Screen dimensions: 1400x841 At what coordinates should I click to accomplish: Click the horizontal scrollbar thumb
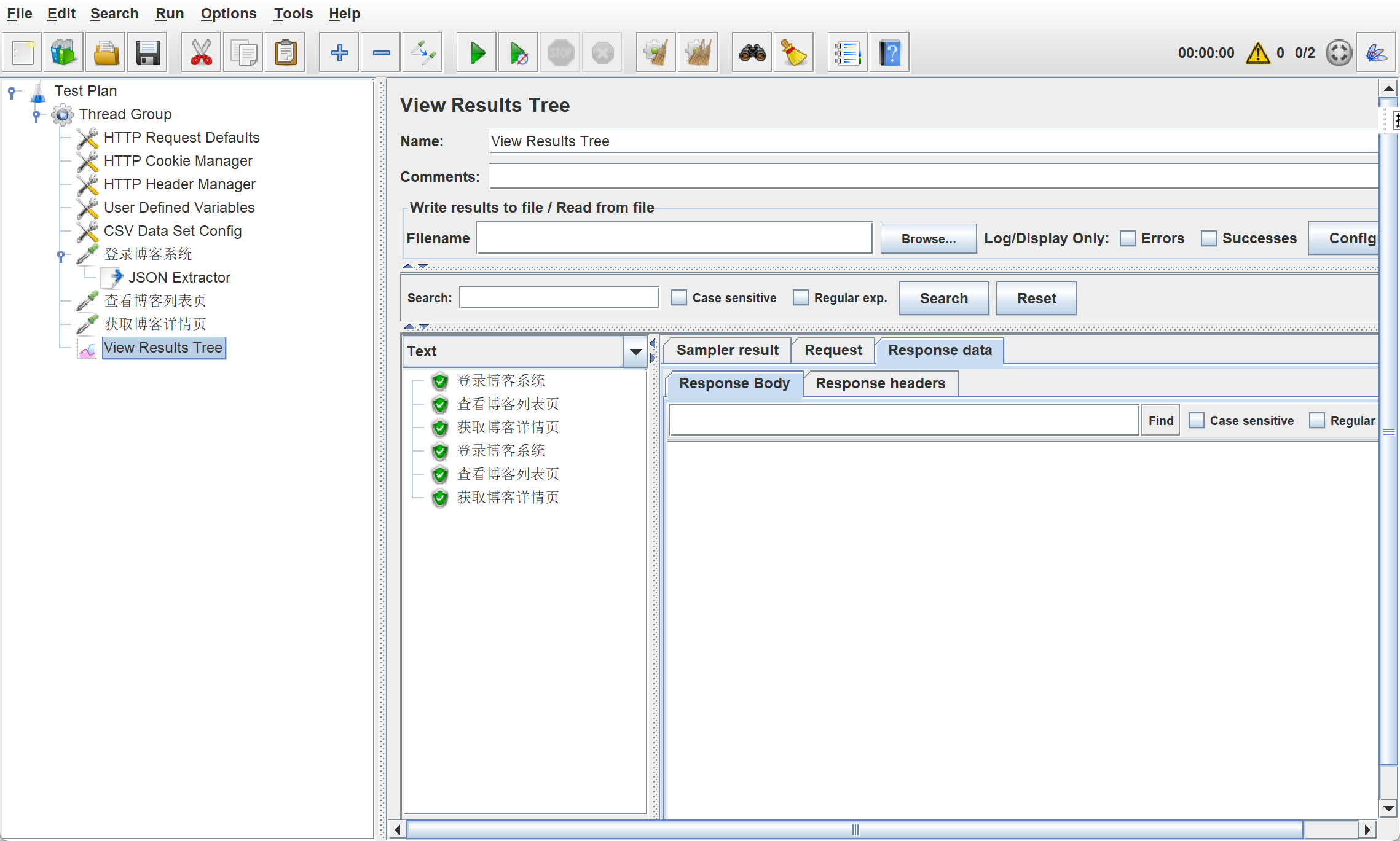pyautogui.click(x=854, y=830)
